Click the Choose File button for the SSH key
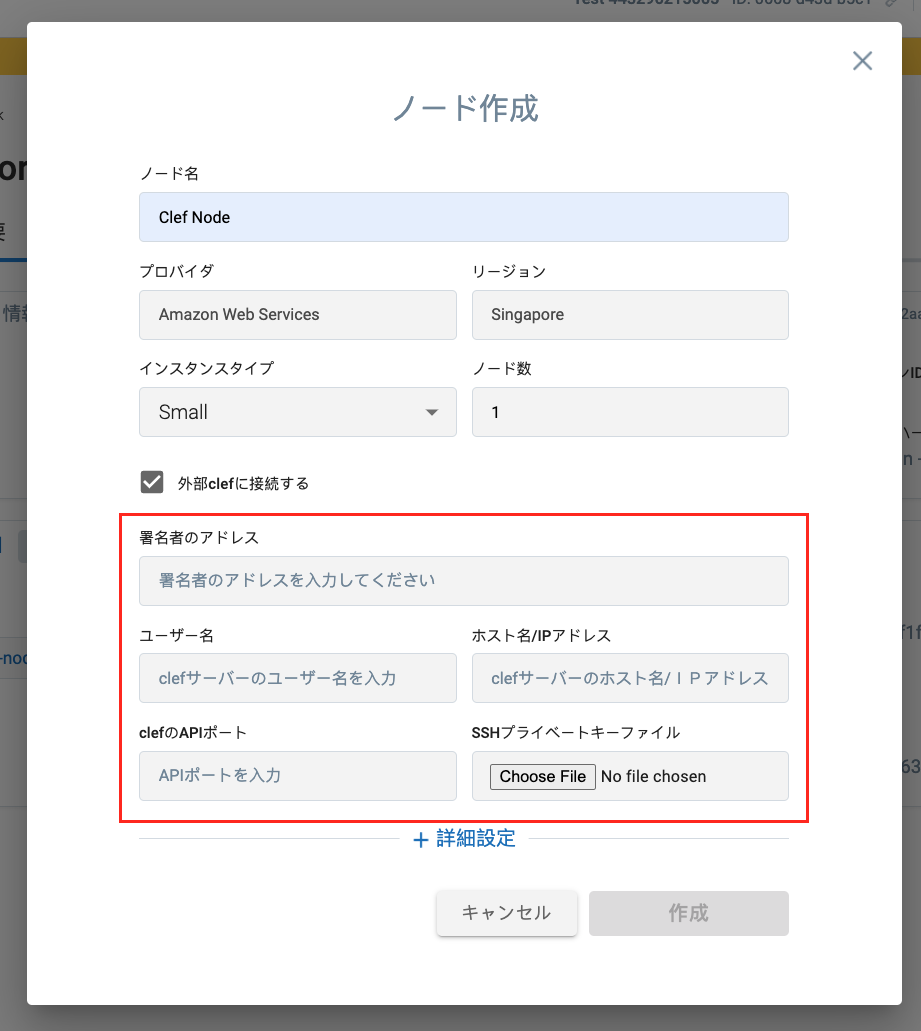Screen dimensions: 921x1031 coord(542,777)
